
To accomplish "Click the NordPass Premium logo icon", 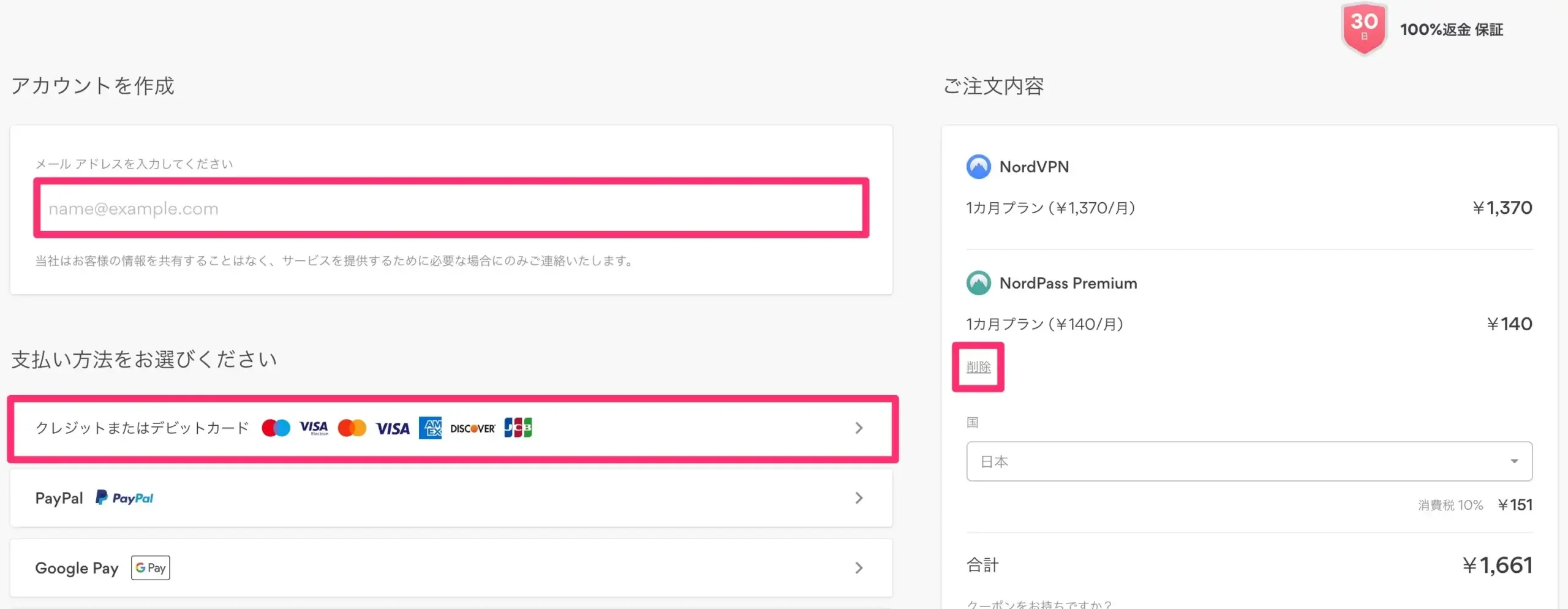I will (x=978, y=283).
